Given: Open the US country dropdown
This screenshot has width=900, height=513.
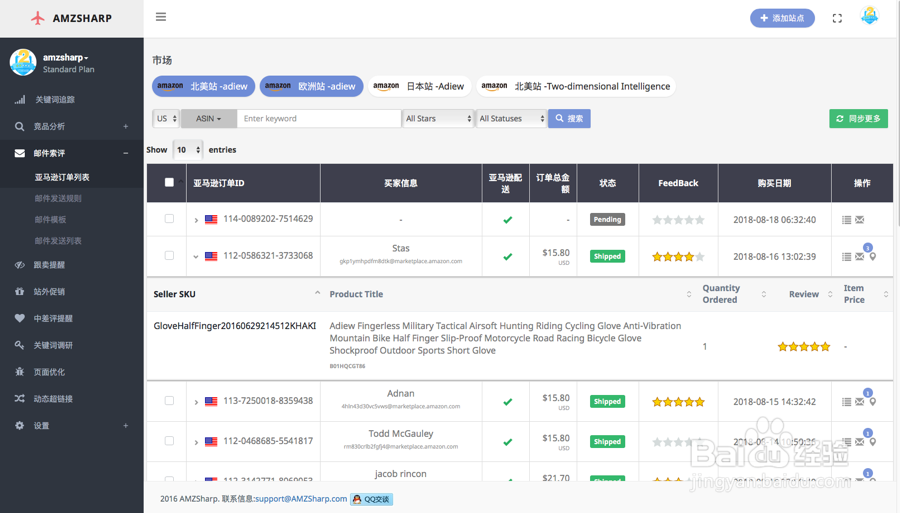Looking at the screenshot, I should pyautogui.click(x=166, y=118).
